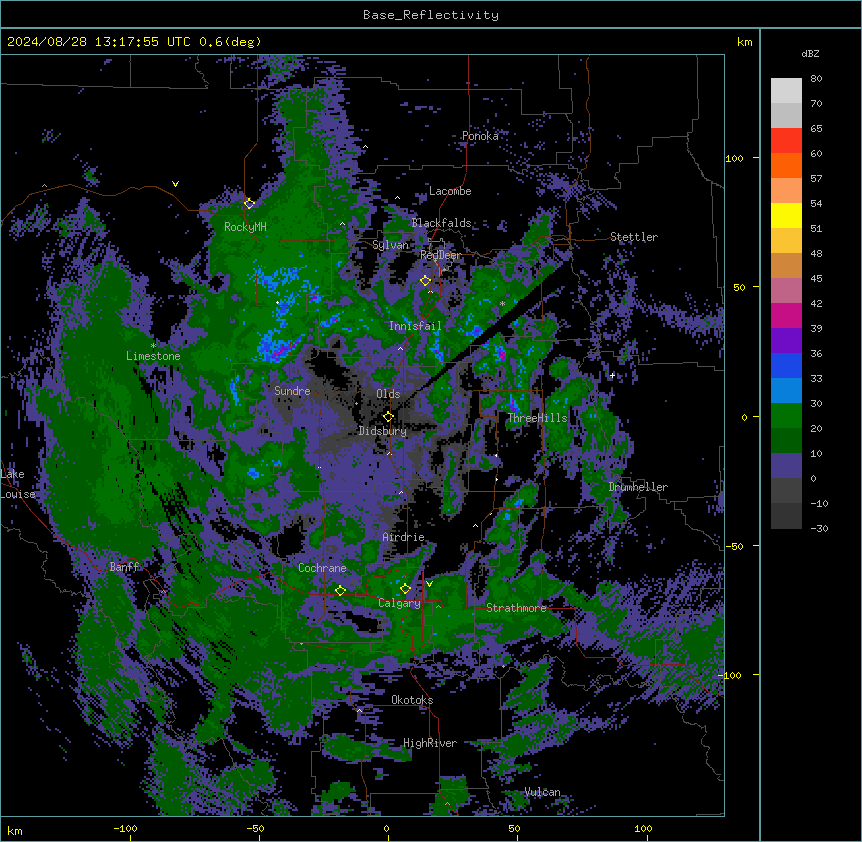Click the Sundre label
This screenshot has height=842, width=862.
tap(292, 391)
